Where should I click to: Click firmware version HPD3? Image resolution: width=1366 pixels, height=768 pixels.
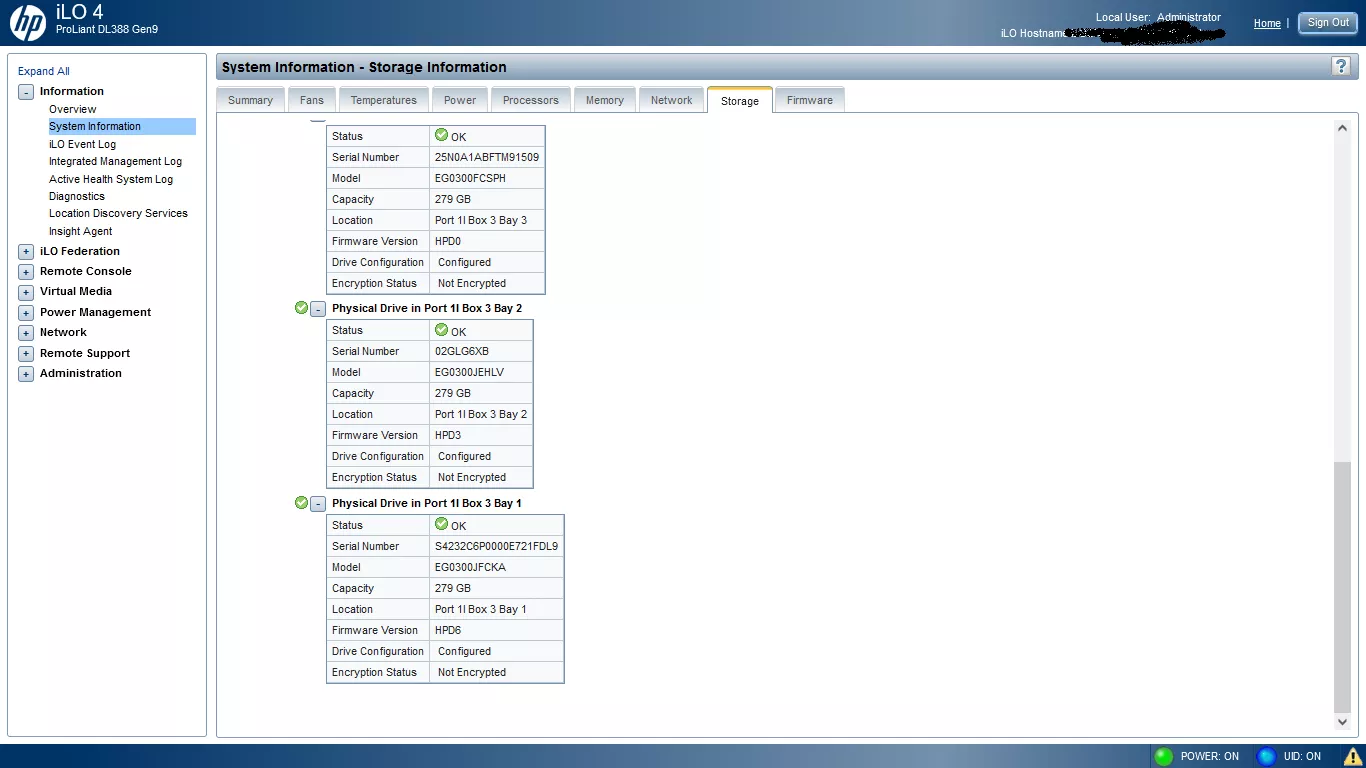(x=448, y=435)
